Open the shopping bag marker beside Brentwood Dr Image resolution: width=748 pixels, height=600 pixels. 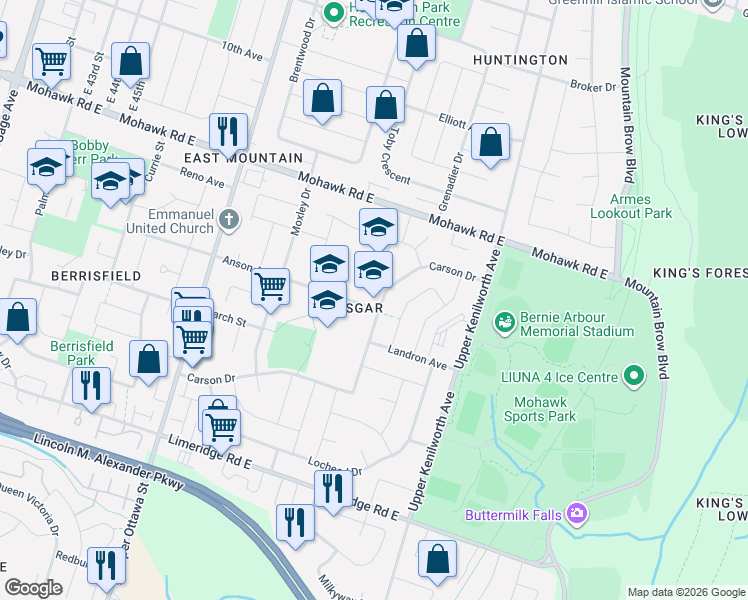pos(322,100)
